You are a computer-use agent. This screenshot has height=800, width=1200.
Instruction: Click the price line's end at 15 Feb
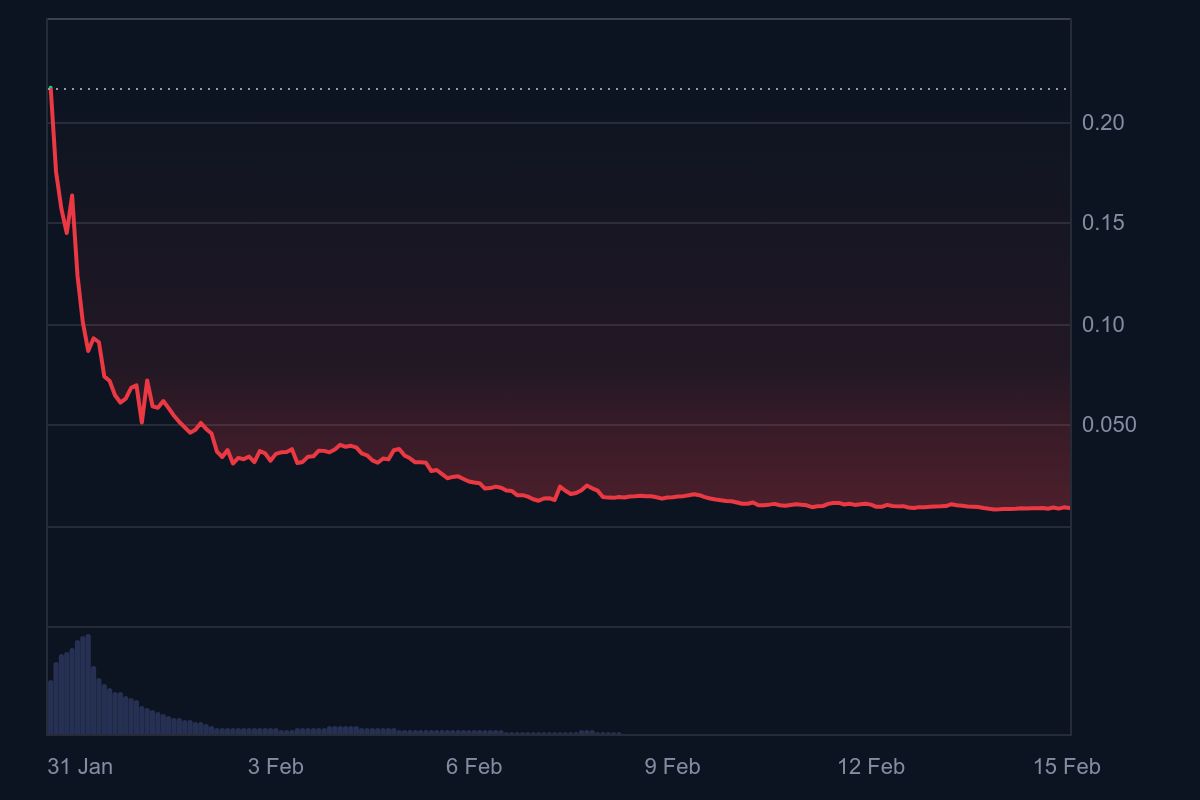[x=1068, y=508]
